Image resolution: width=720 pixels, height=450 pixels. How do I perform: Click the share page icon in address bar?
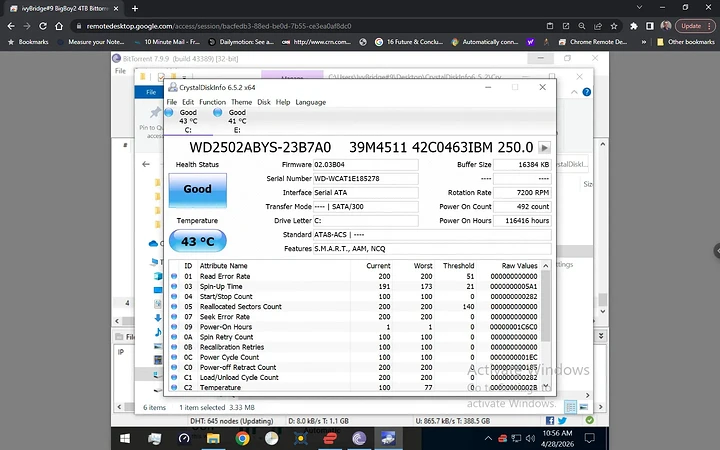598,26
